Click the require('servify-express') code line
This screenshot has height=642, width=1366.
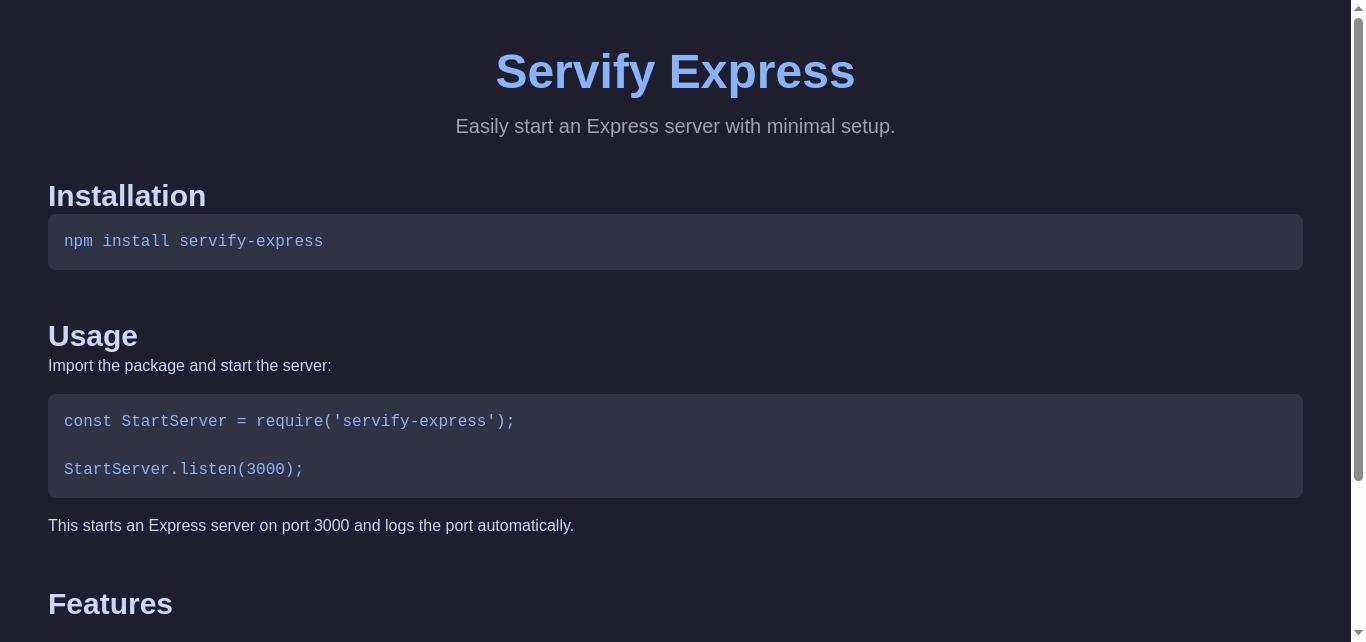(289, 421)
